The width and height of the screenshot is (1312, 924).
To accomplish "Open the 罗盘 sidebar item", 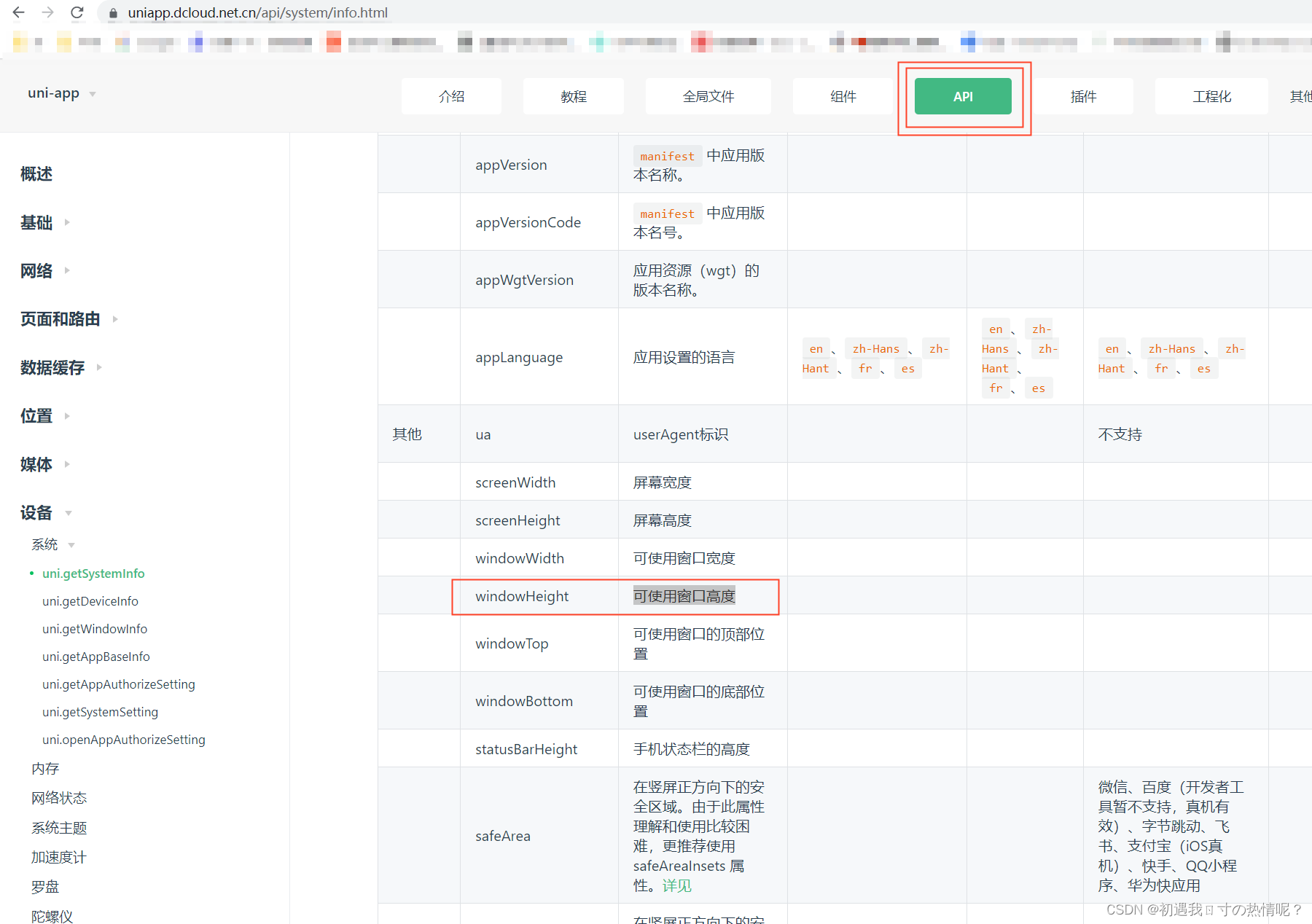I will (45, 887).
